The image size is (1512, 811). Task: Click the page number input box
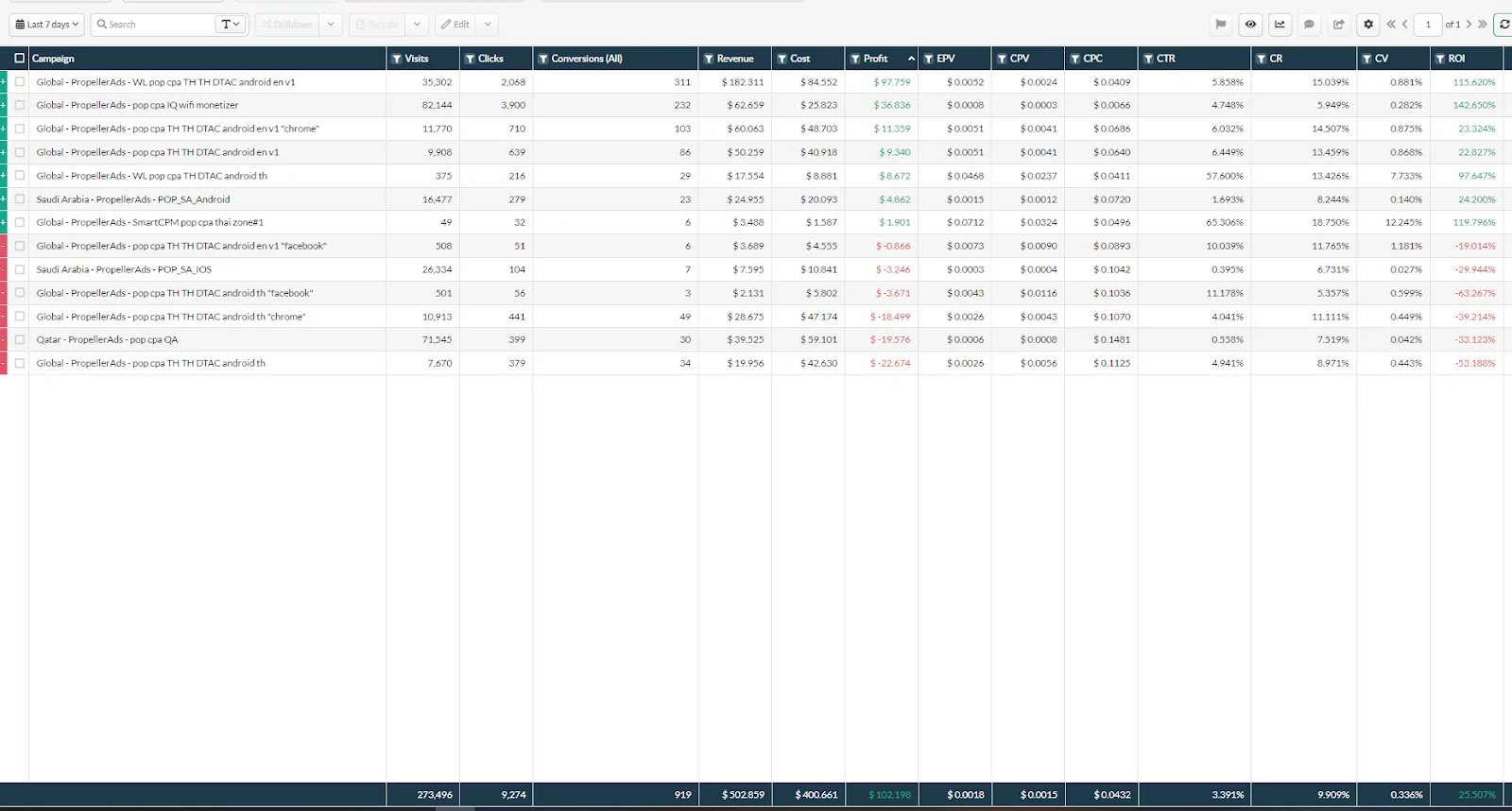pos(1428,25)
